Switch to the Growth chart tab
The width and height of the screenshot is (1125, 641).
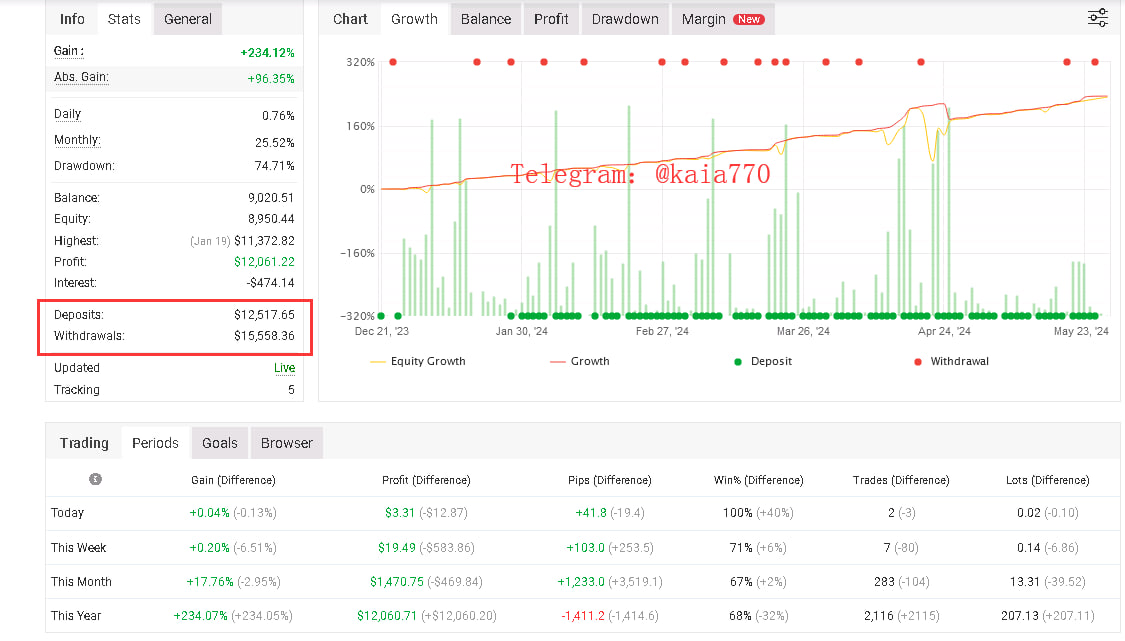click(x=414, y=19)
